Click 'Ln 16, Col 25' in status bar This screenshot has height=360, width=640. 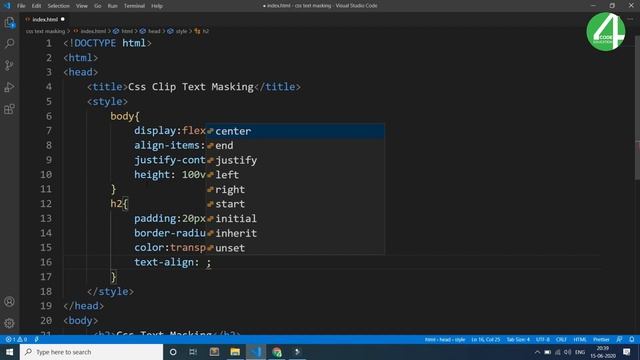click(485, 339)
